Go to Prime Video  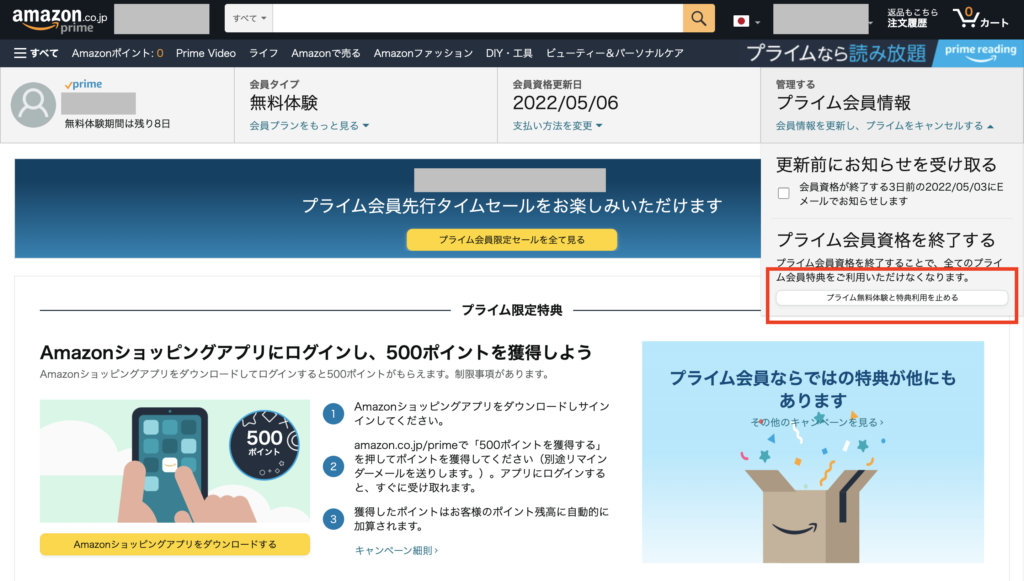point(206,53)
